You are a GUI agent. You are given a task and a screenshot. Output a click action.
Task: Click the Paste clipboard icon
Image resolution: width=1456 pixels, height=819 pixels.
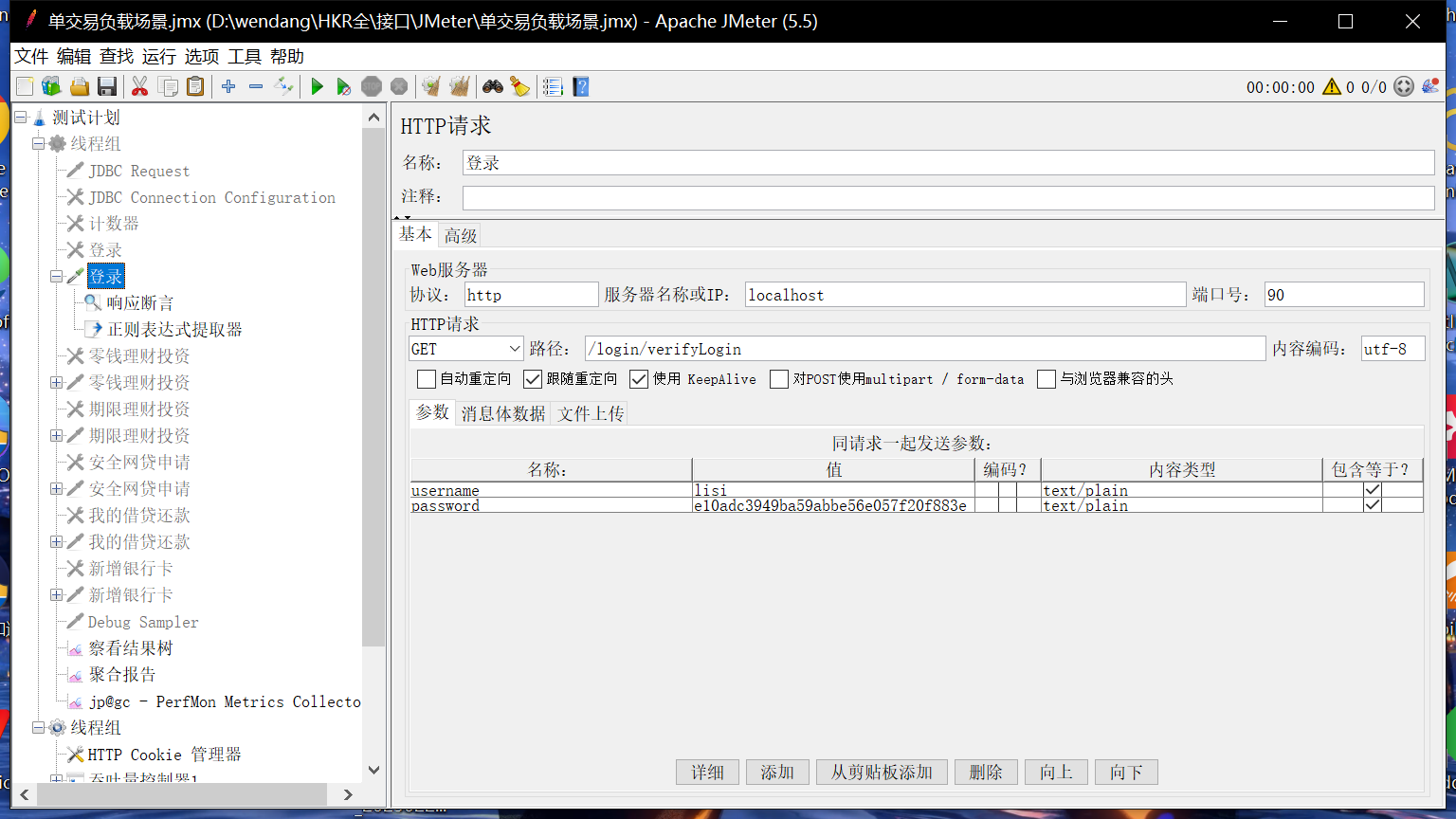[195, 87]
